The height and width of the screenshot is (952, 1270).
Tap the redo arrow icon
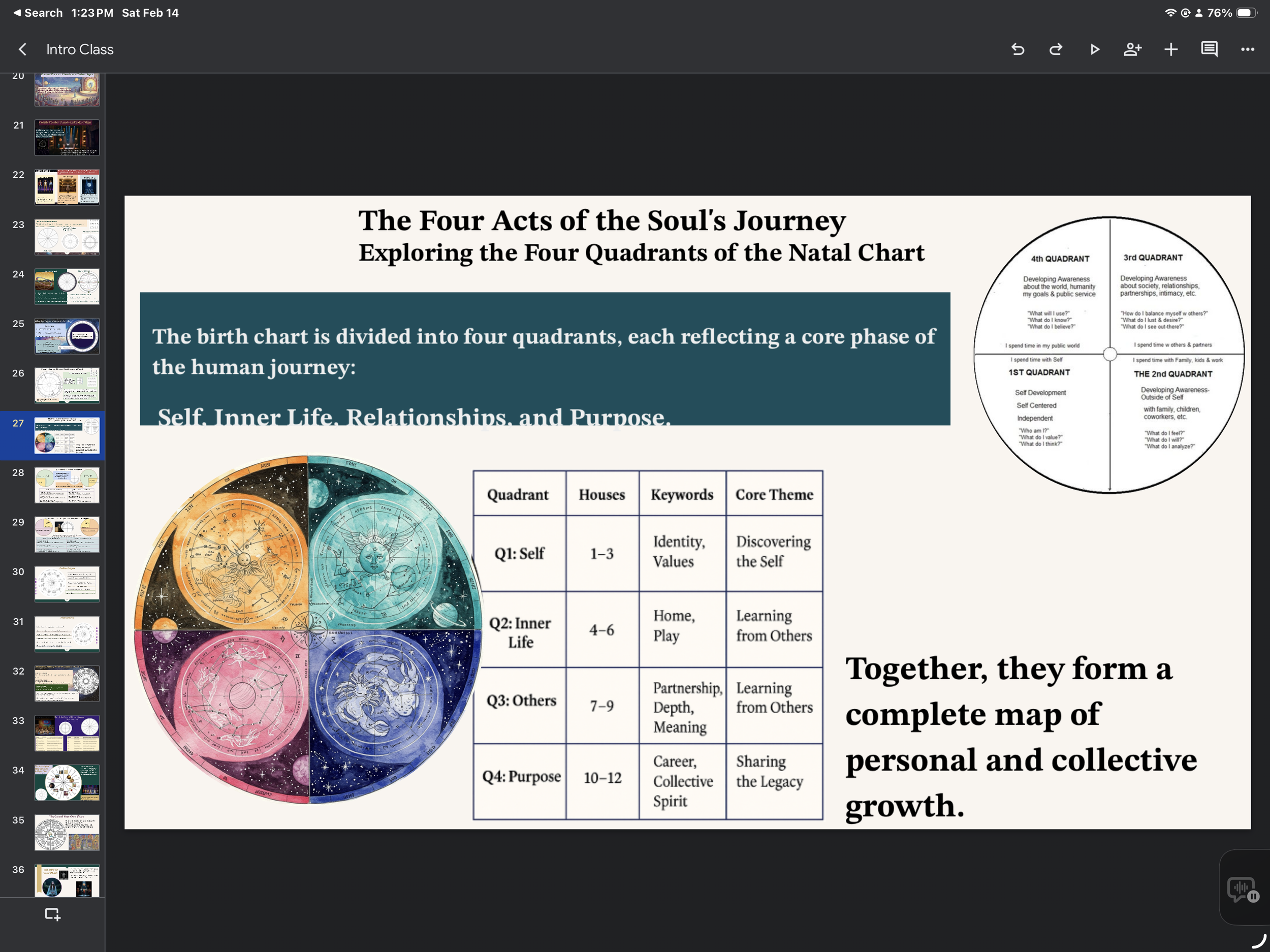tap(1056, 49)
